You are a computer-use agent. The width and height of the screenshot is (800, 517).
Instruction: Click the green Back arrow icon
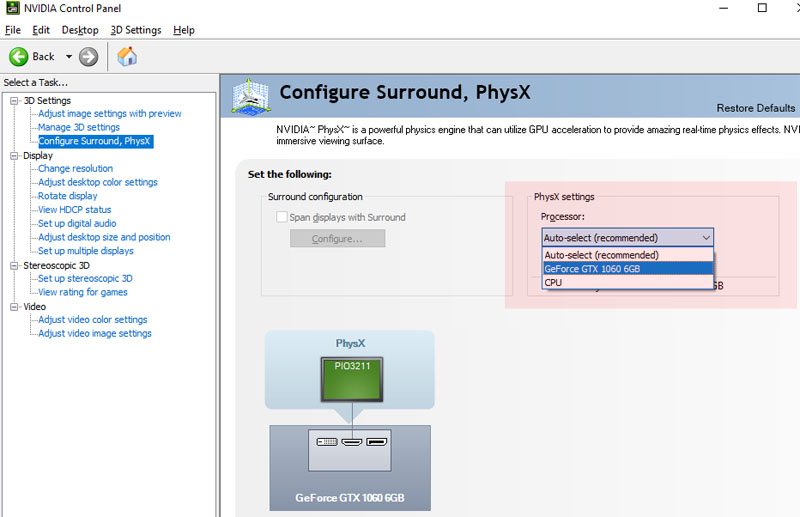[x=19, y=57]
